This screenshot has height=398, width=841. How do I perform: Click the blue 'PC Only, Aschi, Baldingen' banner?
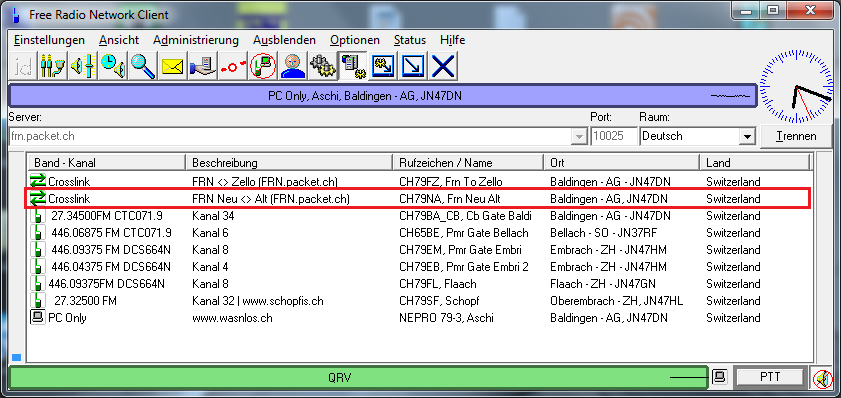[382, 96]
